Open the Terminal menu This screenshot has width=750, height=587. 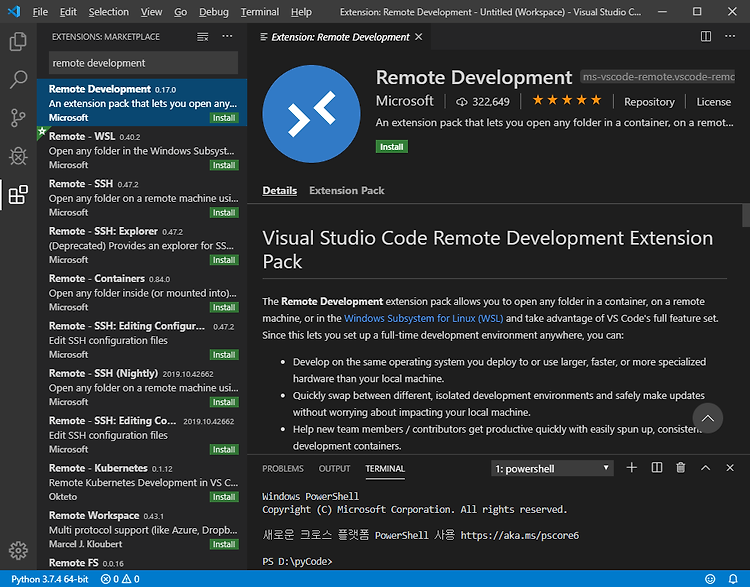[x=260, y=11]
